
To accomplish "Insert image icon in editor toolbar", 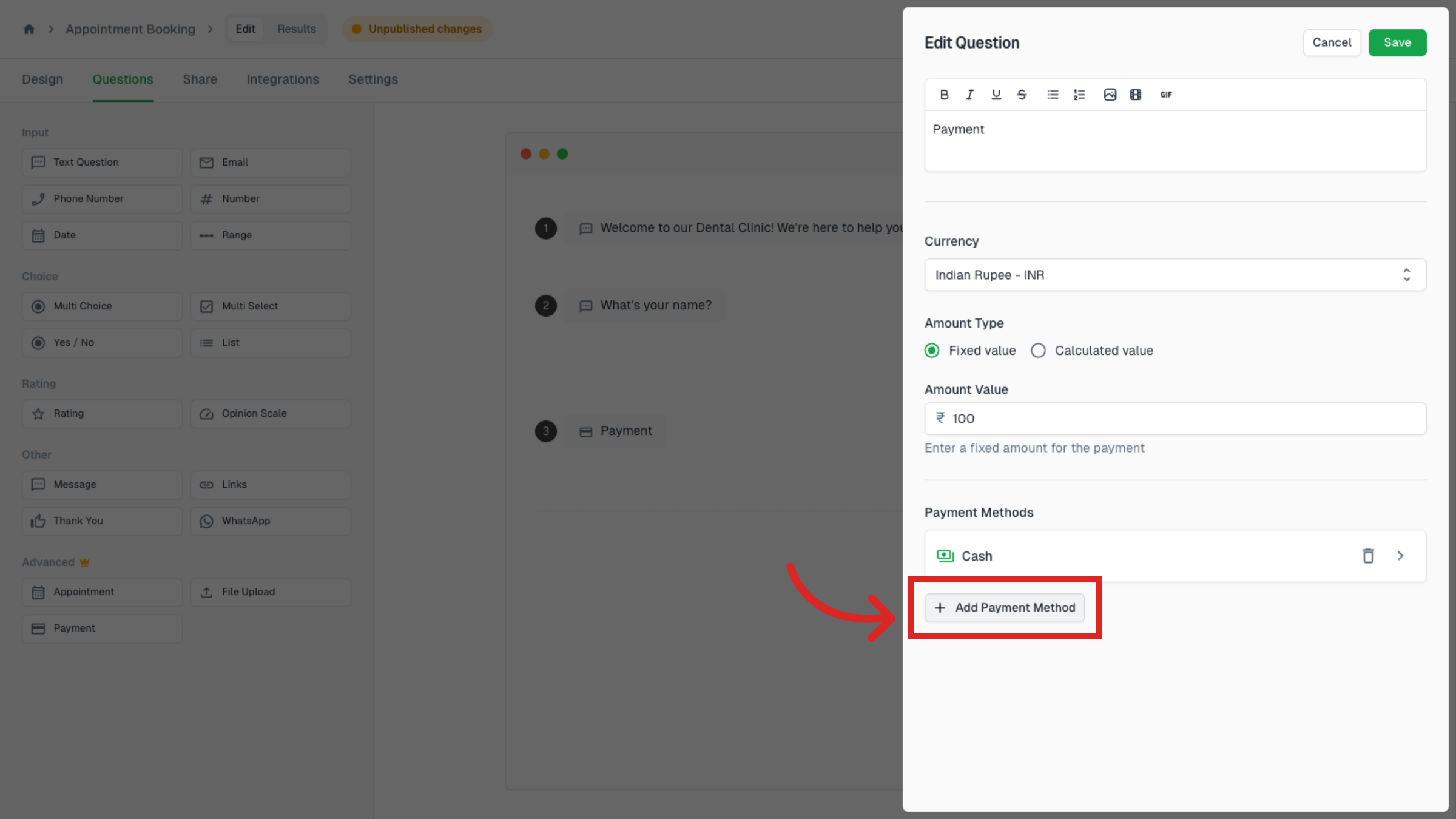I will click(1110, 95).
